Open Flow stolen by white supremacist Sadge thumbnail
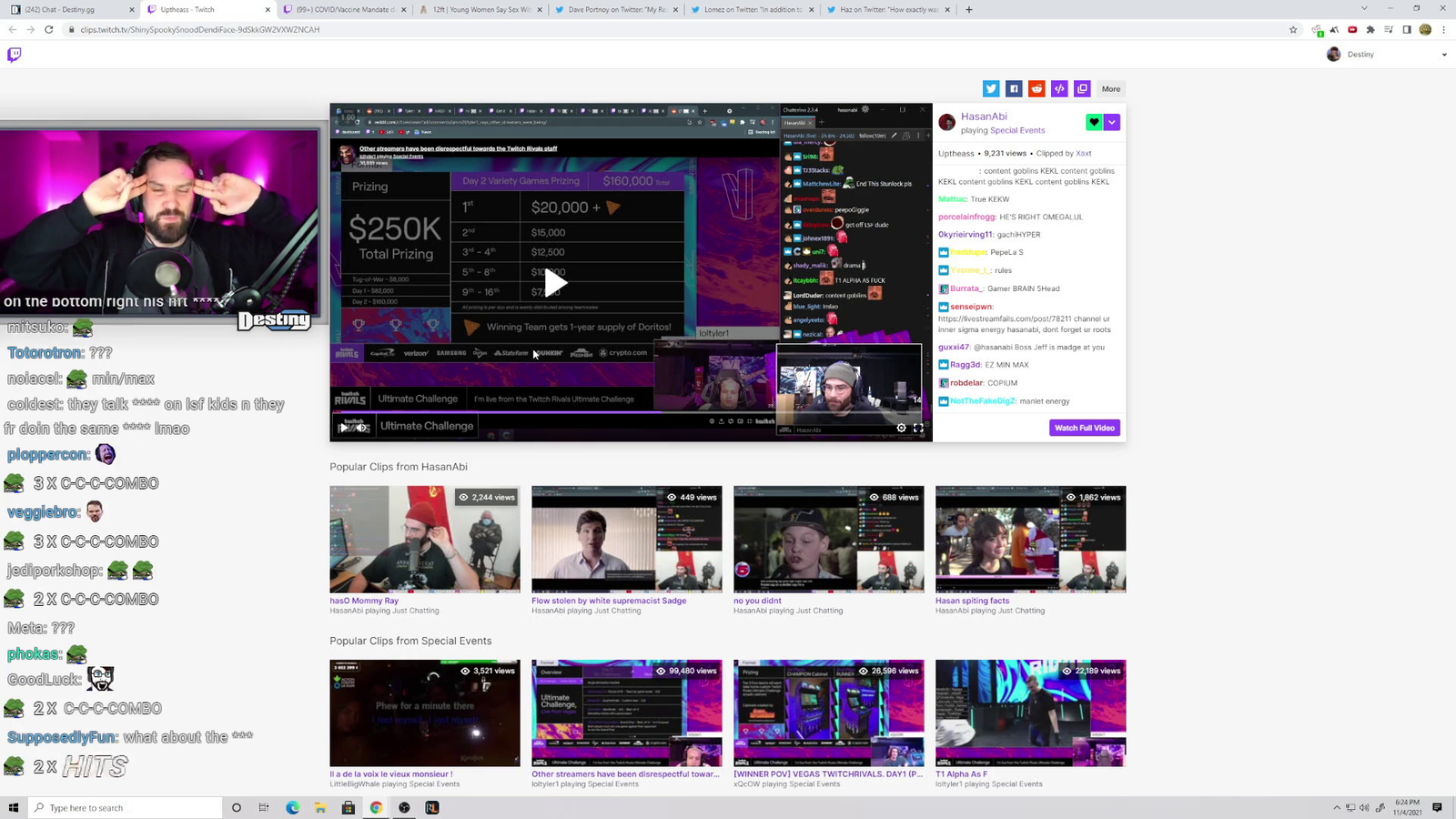The height and width of the screenshot is (819, 1456). (627, 539)
